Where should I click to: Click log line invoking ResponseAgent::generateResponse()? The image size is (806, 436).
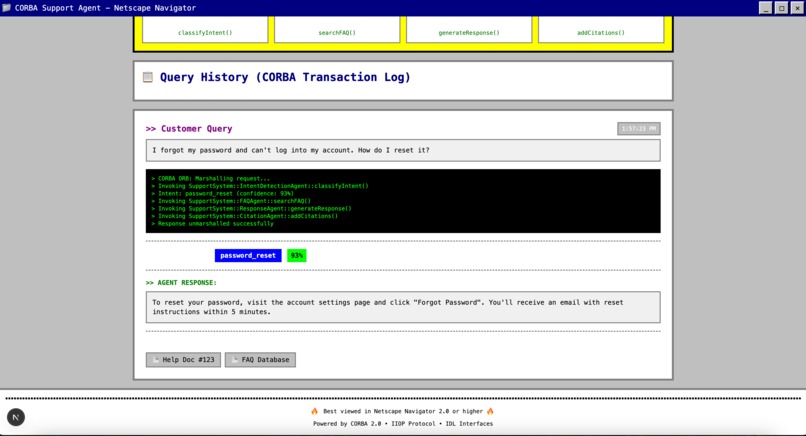coord(251,209)
